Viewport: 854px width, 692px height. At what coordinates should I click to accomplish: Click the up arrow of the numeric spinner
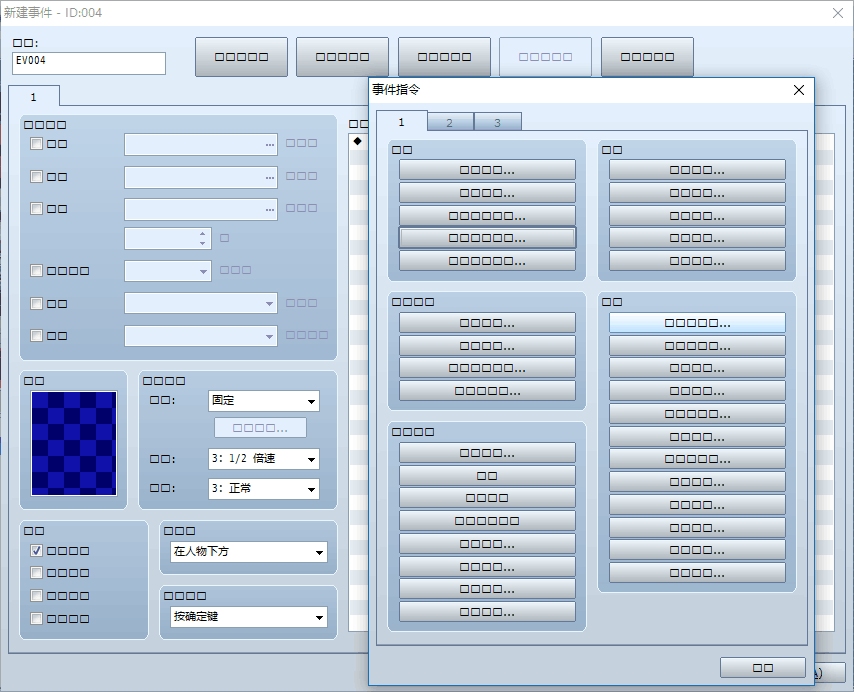point(203,234)
